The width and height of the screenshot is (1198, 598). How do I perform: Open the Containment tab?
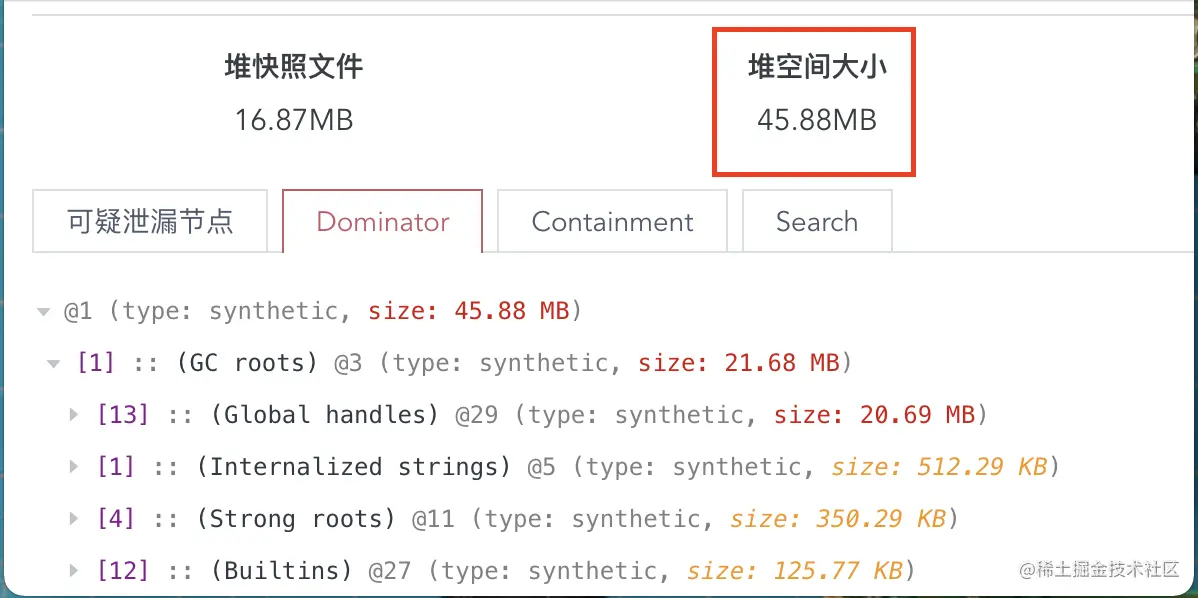coord(612,221)
